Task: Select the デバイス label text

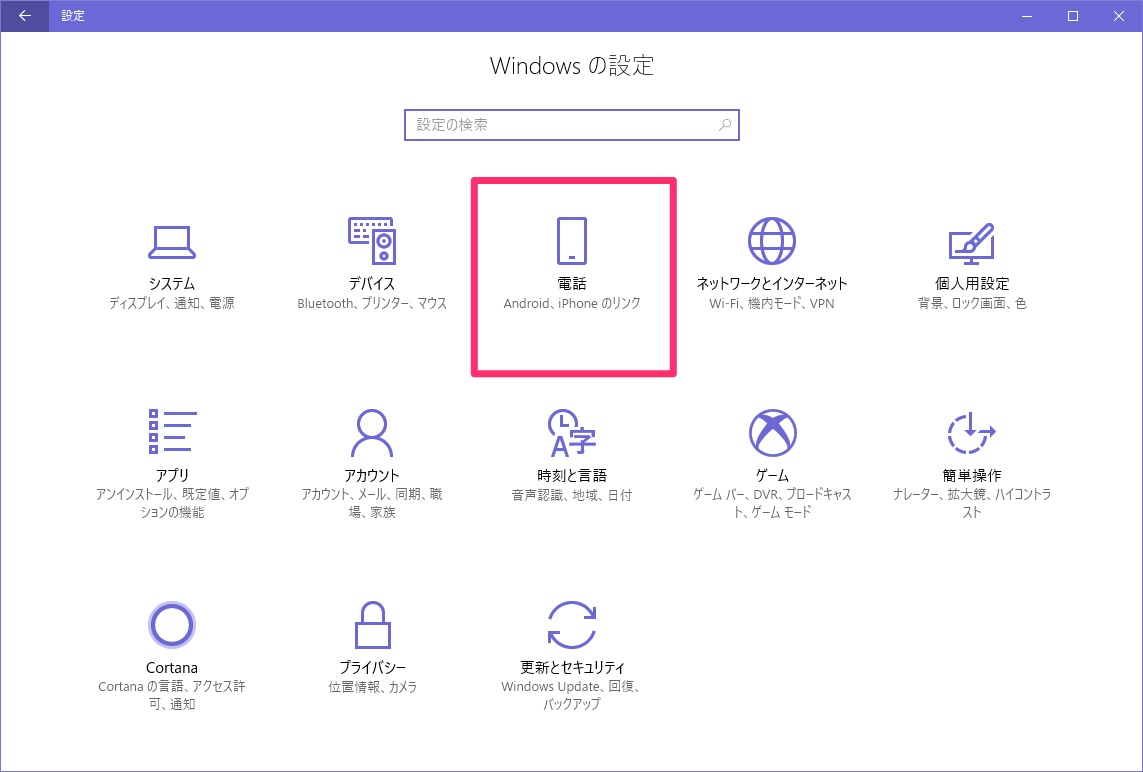Action: click(372, 284)
